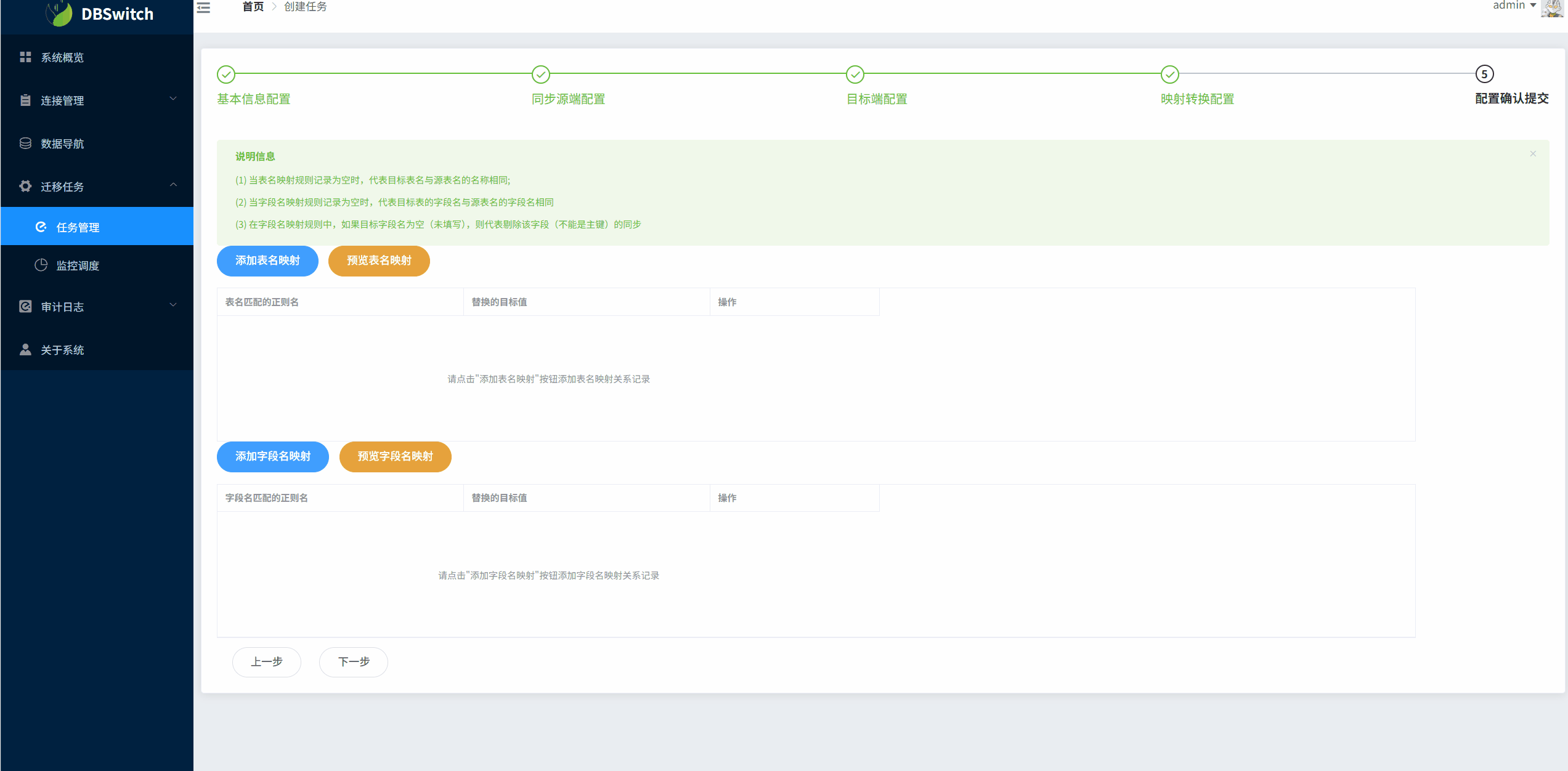Click the 系统概览 grid icon

click(x=25, y=57)
